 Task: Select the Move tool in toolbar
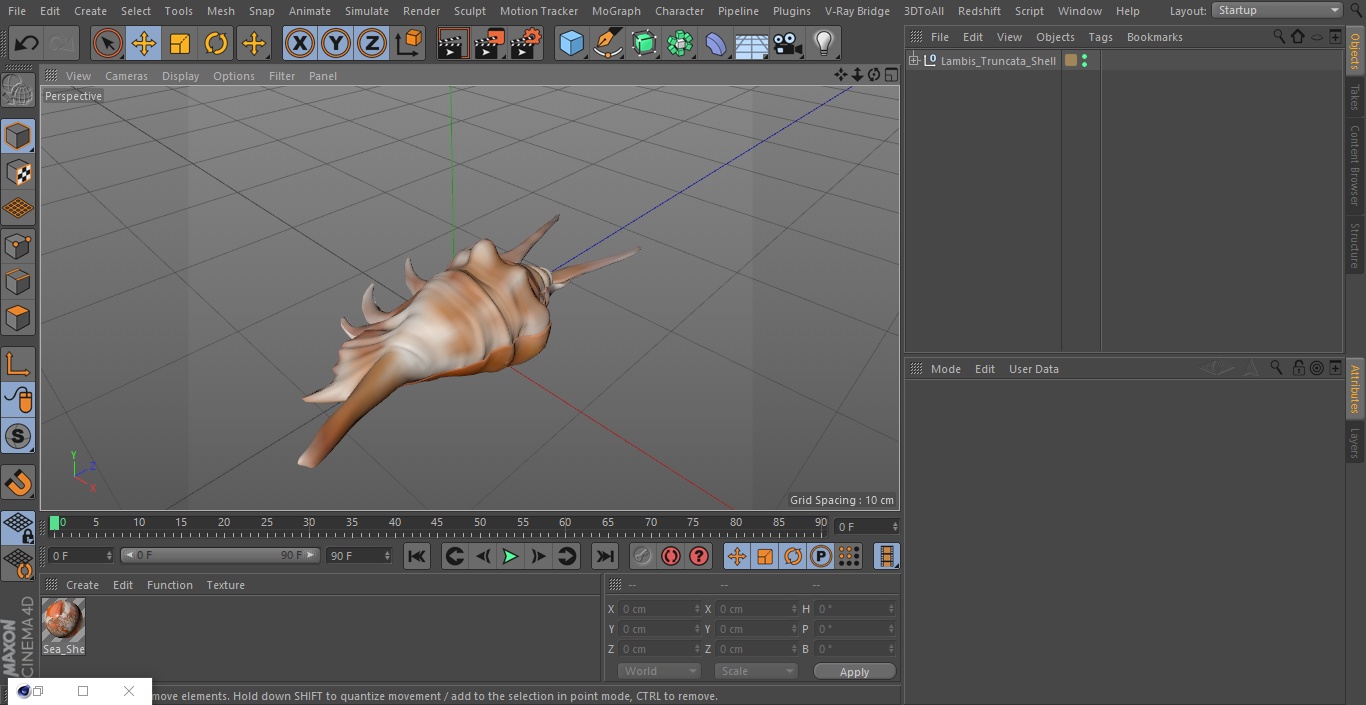144,43
